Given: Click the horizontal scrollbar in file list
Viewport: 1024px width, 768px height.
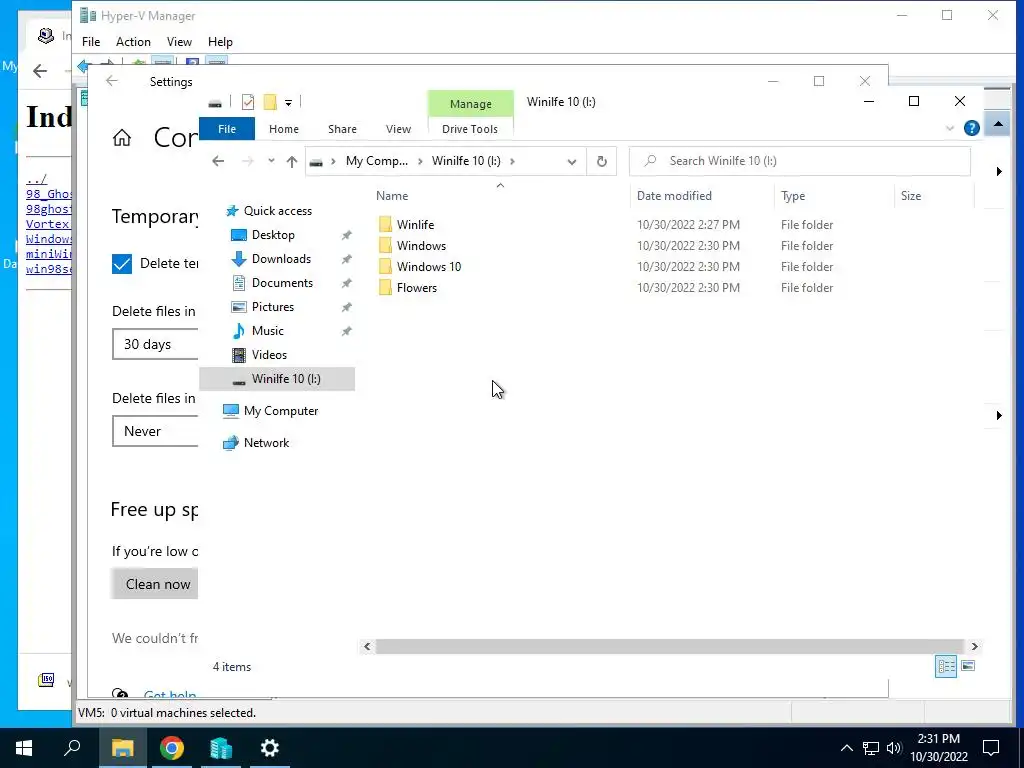Looking at the screenshot, I should tap(669, 647).
